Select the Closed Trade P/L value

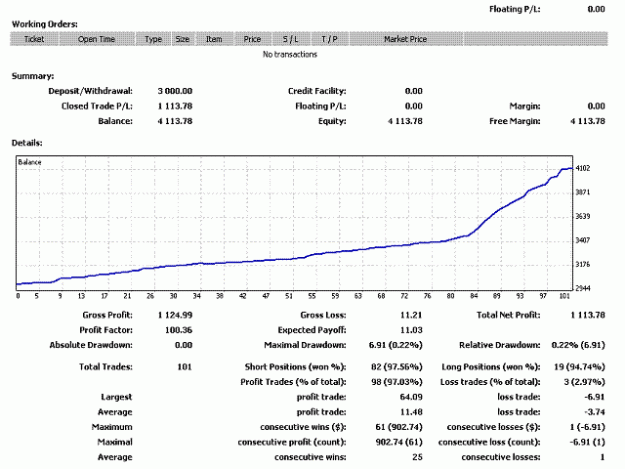point(175,106)
